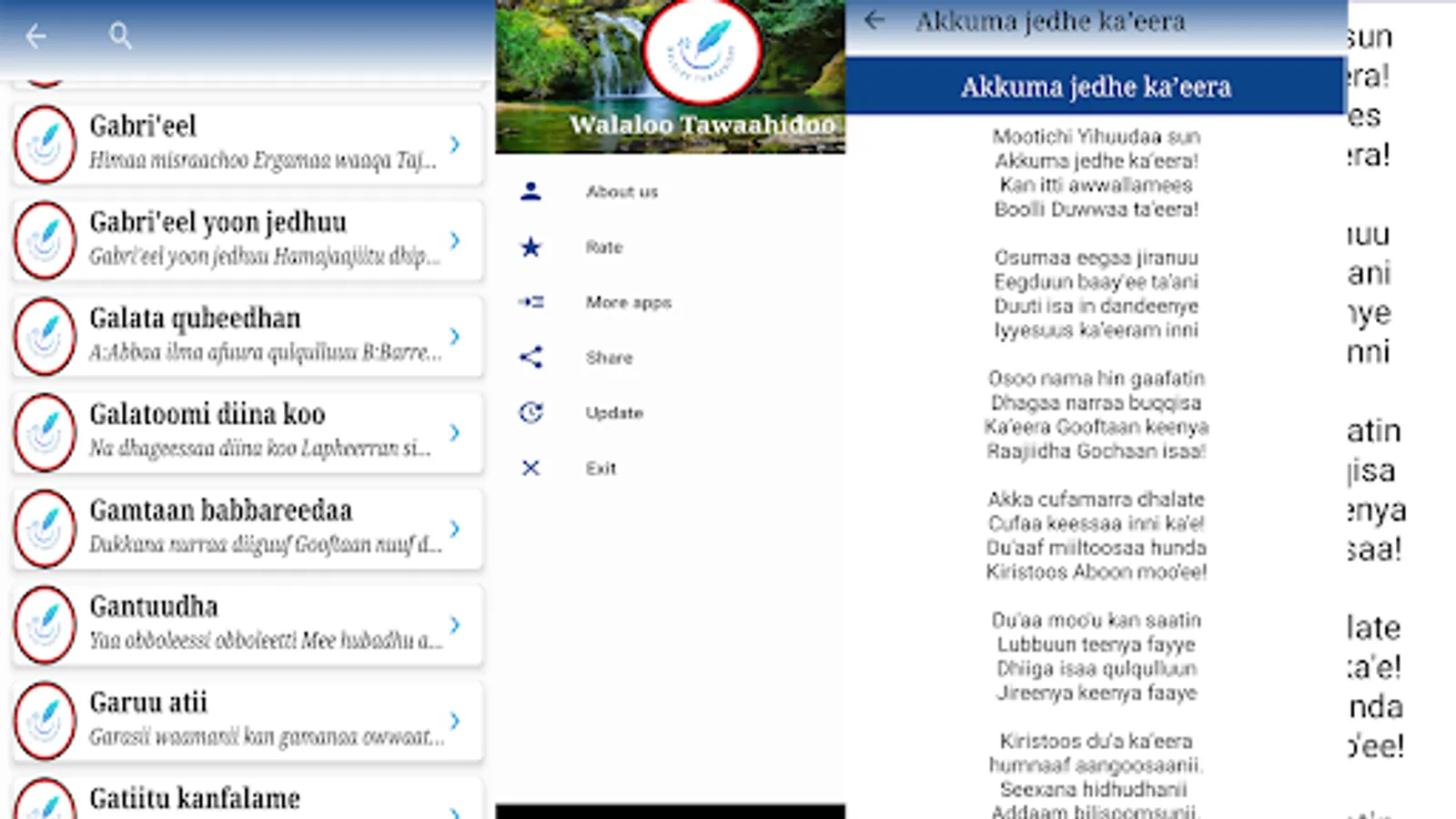This screenshot has height=819, width=1456.
Task: Tap the feather logo beside Gabri'eel yoon jedhuu
Action: (x=45, y=240)
